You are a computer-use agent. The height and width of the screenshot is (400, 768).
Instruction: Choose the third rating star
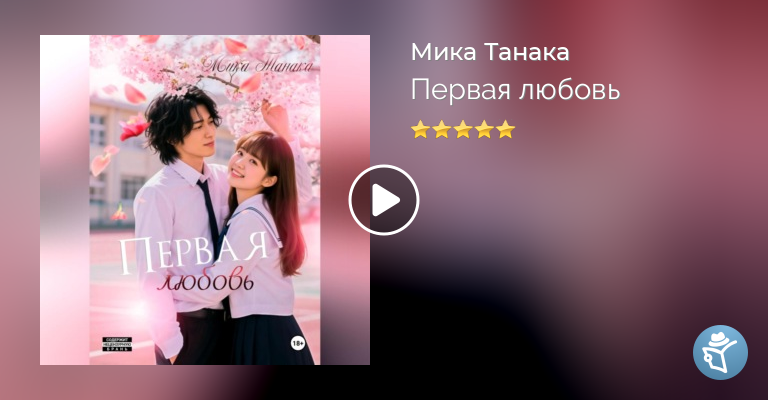[x=463, y=130]
